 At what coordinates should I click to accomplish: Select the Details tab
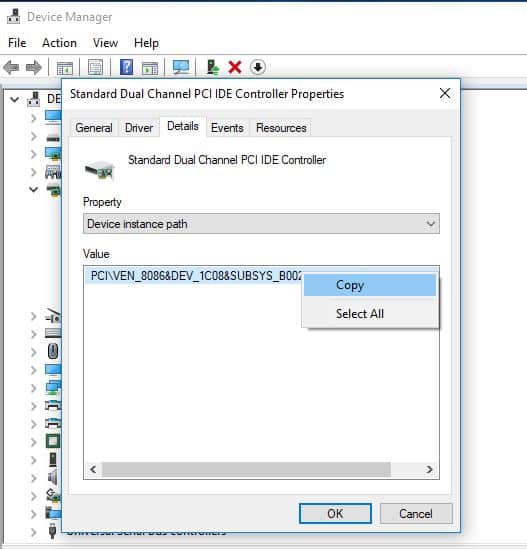coord(183,126)
